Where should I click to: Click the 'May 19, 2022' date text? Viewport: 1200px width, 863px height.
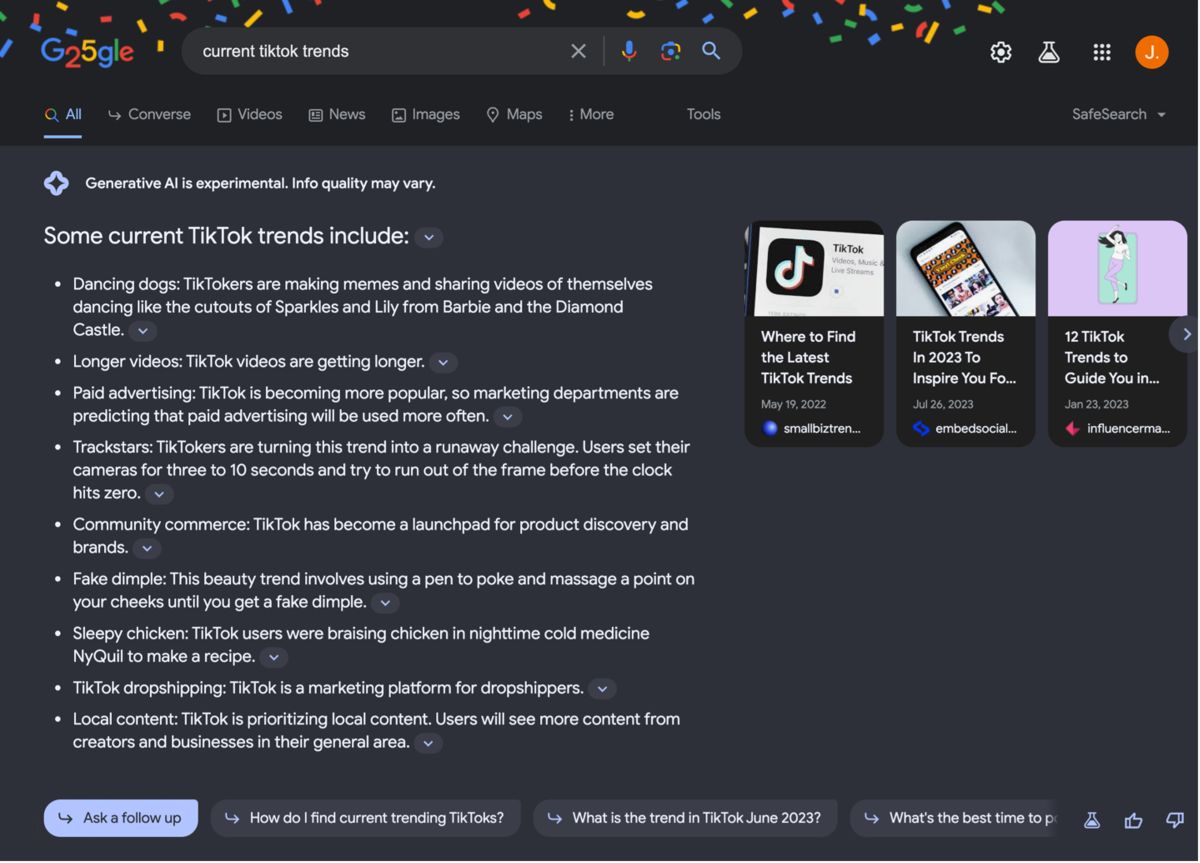tap(793, 404)
